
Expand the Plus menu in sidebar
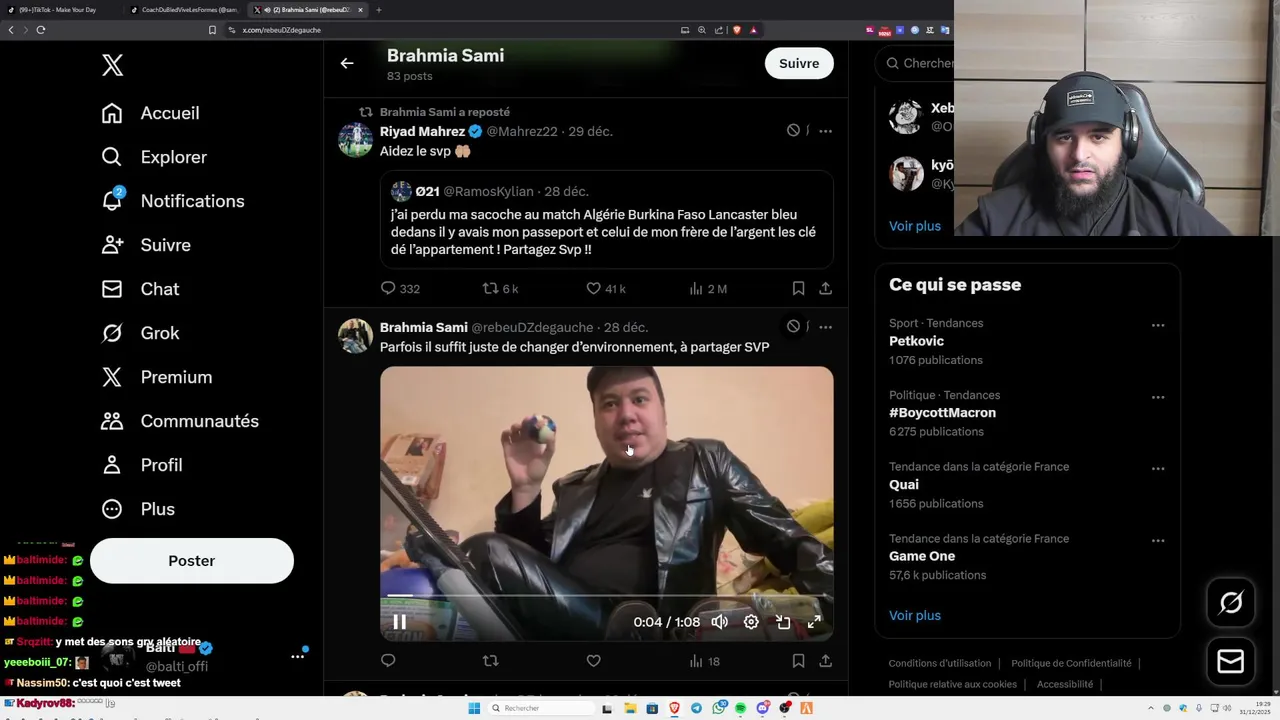pyautogui.click(x=138, y=509)
